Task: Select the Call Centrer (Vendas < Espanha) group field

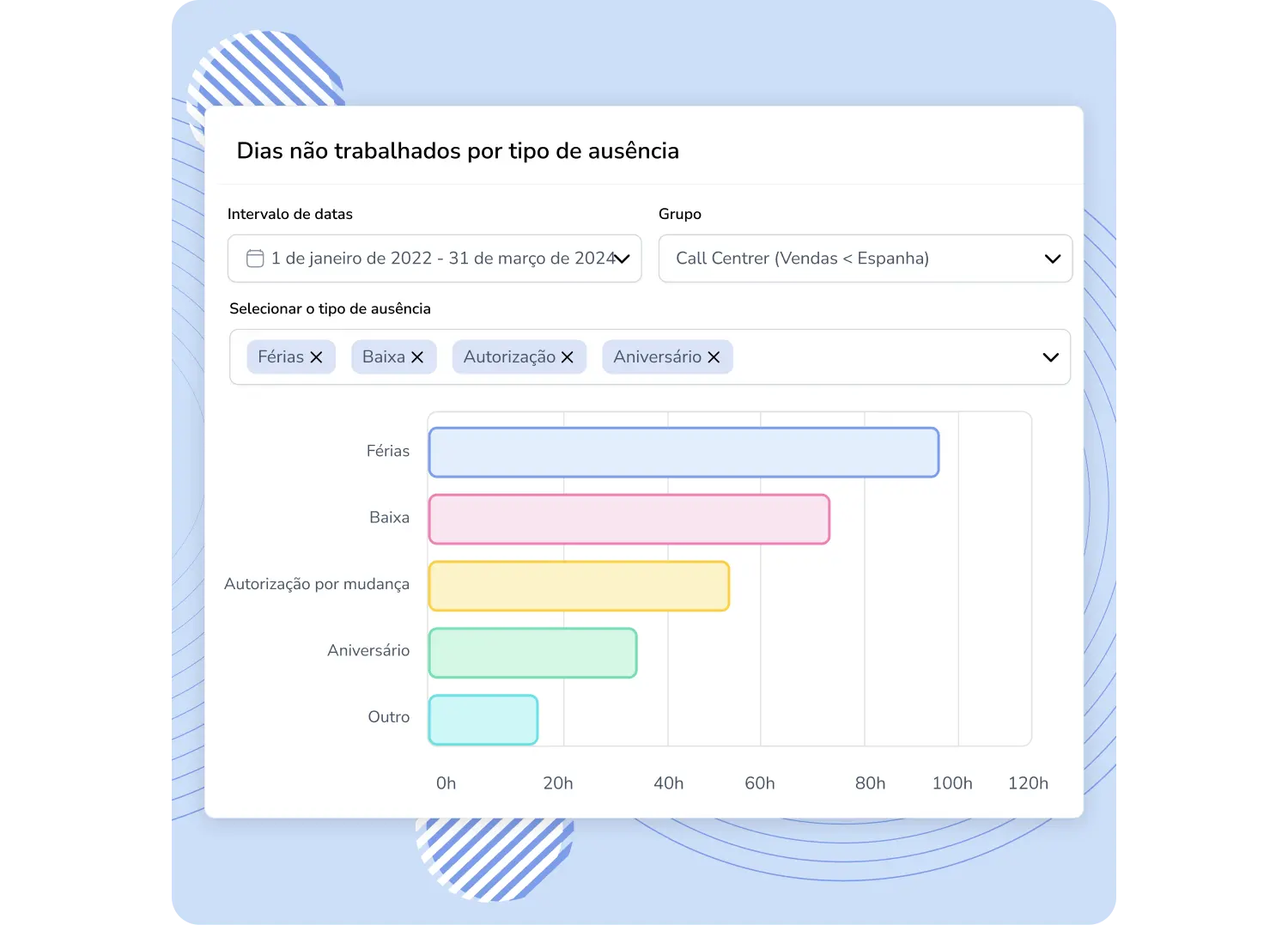Action: (x=866, y=259)
